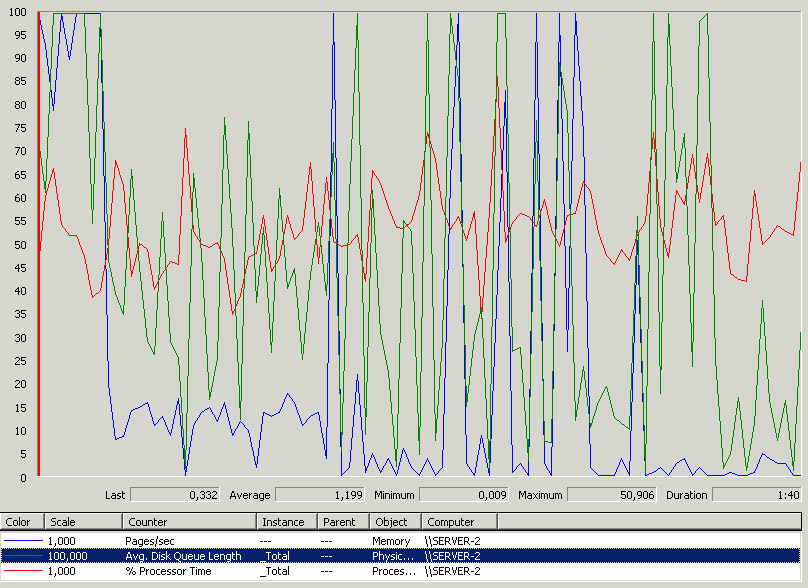Click the blue color swatch for Pages/sec
Image resolution: width=808 pixels, height=588 pixels.
click(22, 540)
